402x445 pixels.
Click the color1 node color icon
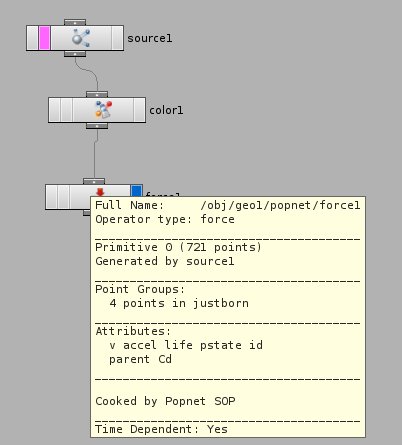(x=103, y=110)
